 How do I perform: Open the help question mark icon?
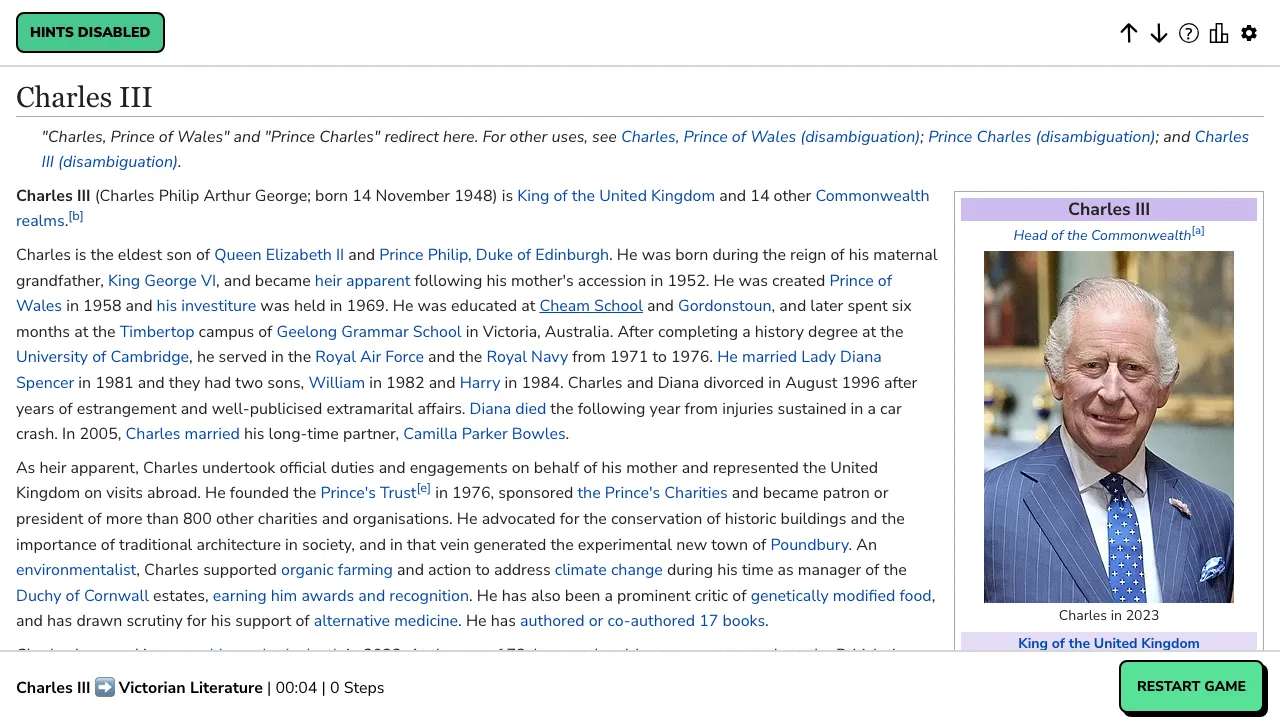coord(1189,33)
